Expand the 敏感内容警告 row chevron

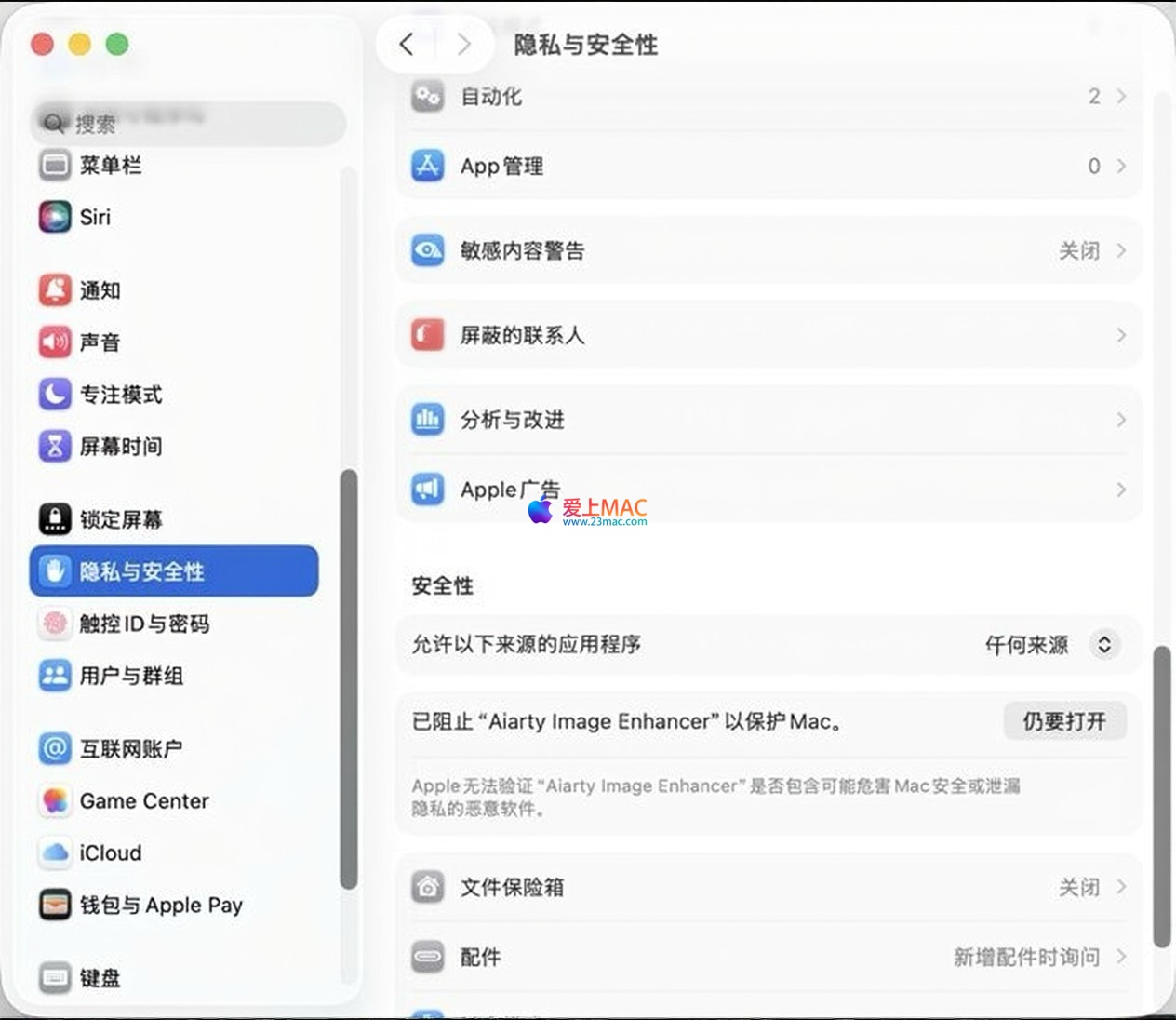(x=1121, y=250)
